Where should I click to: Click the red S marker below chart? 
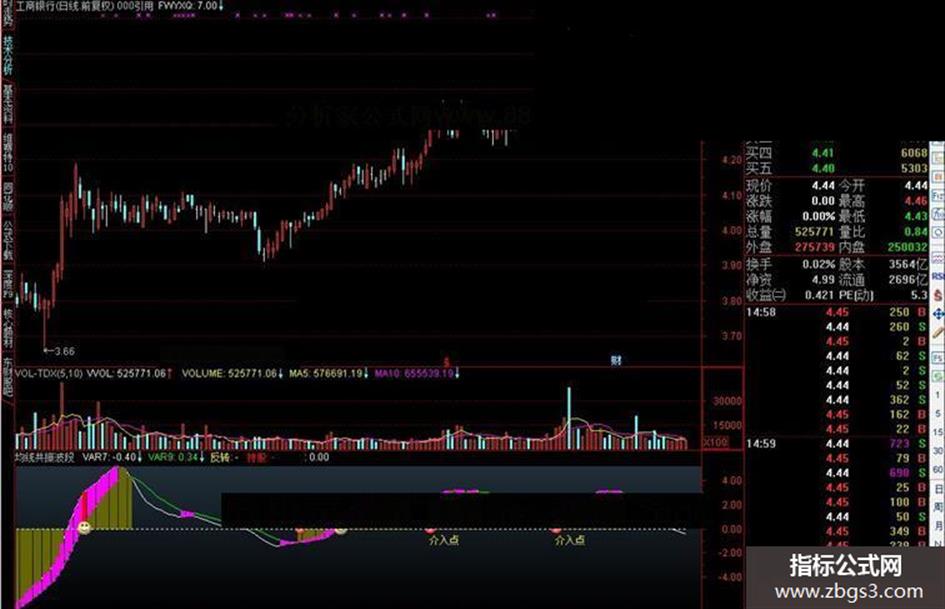pyautogui.click(x=447, y=361)
